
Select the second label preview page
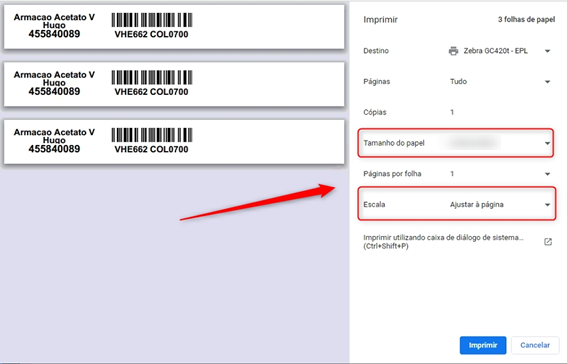point(174,84)
